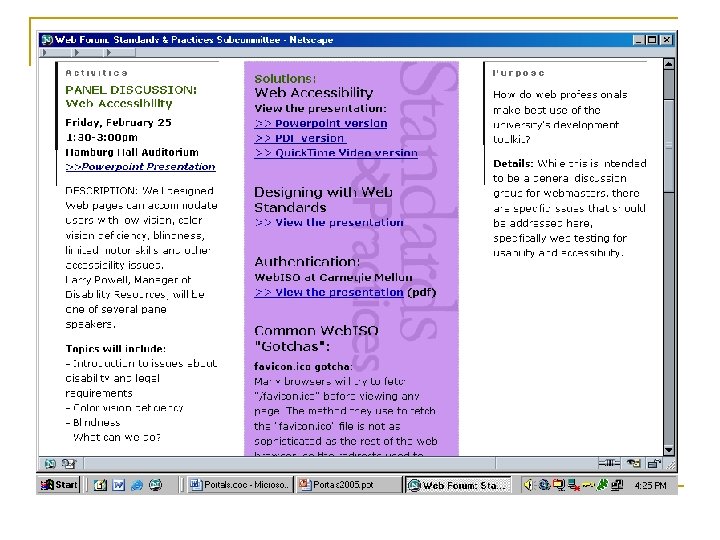
Task: Click the volume speaker icon in system tray
Action: coord(528,484)
